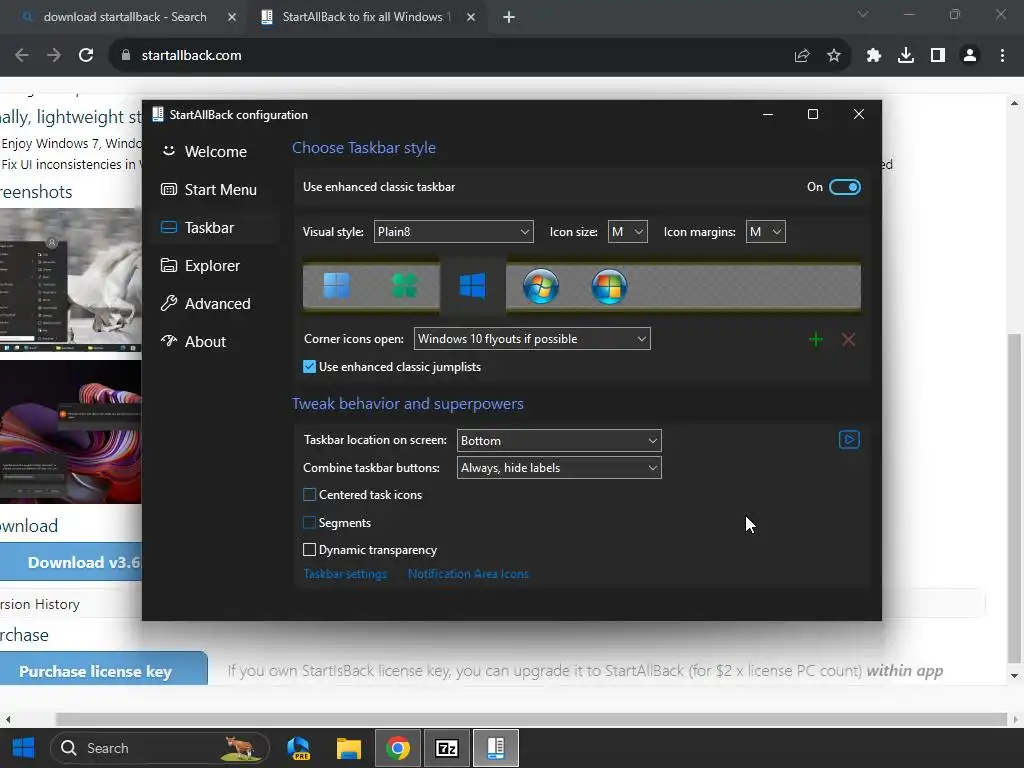The image size is (1024, 768).
Task: Click the page horizontal scrollbar
Action: pos(531,719)
